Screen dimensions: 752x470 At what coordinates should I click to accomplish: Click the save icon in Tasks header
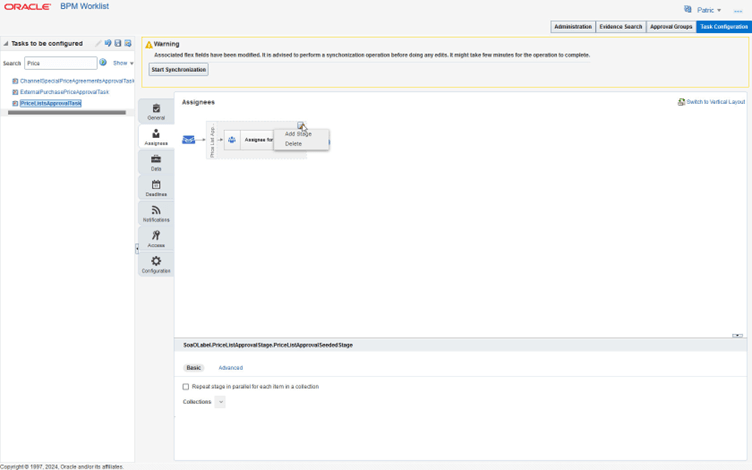pos(118,43)
